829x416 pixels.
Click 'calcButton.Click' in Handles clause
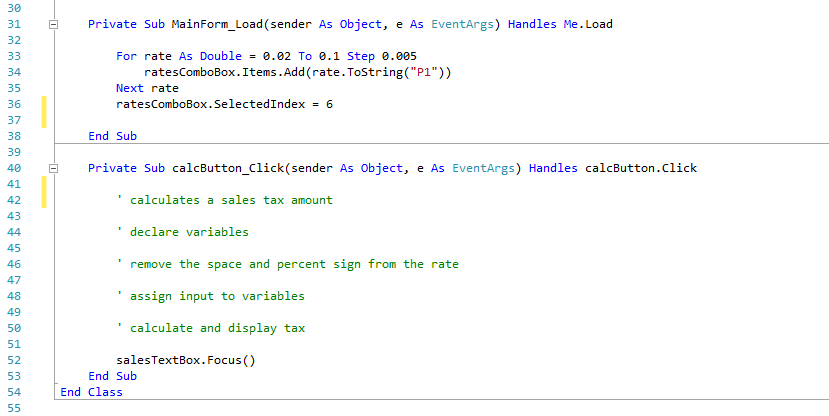point(641,168)
